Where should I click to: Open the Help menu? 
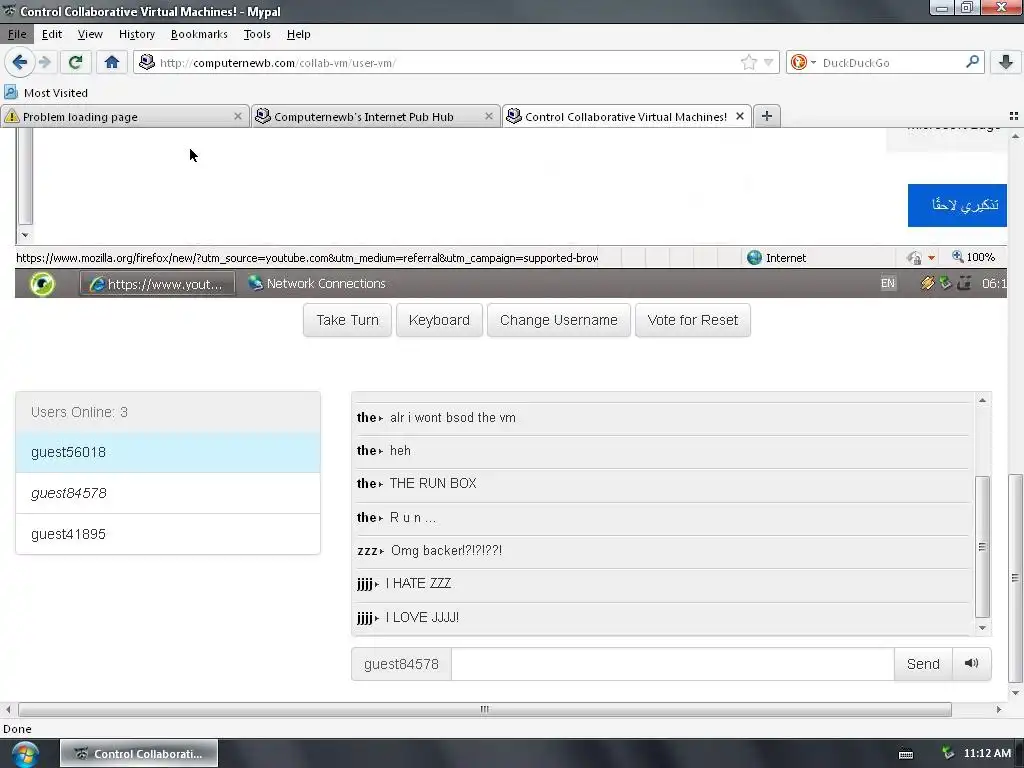pyautogui.click(x=298, y=34)
